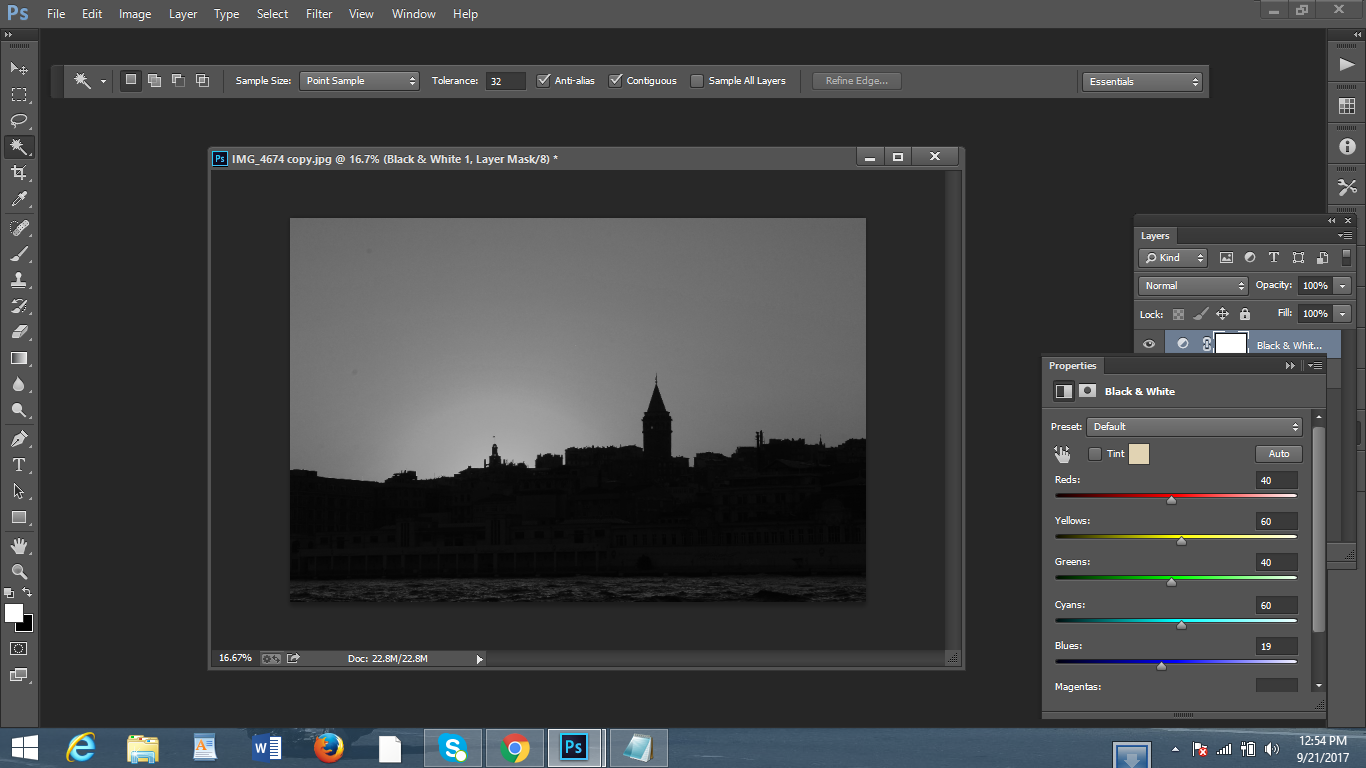This screenshot has width=1366, height=768.
Task: Open the Properties panel flyout menu
Action: coord(1315,366)
